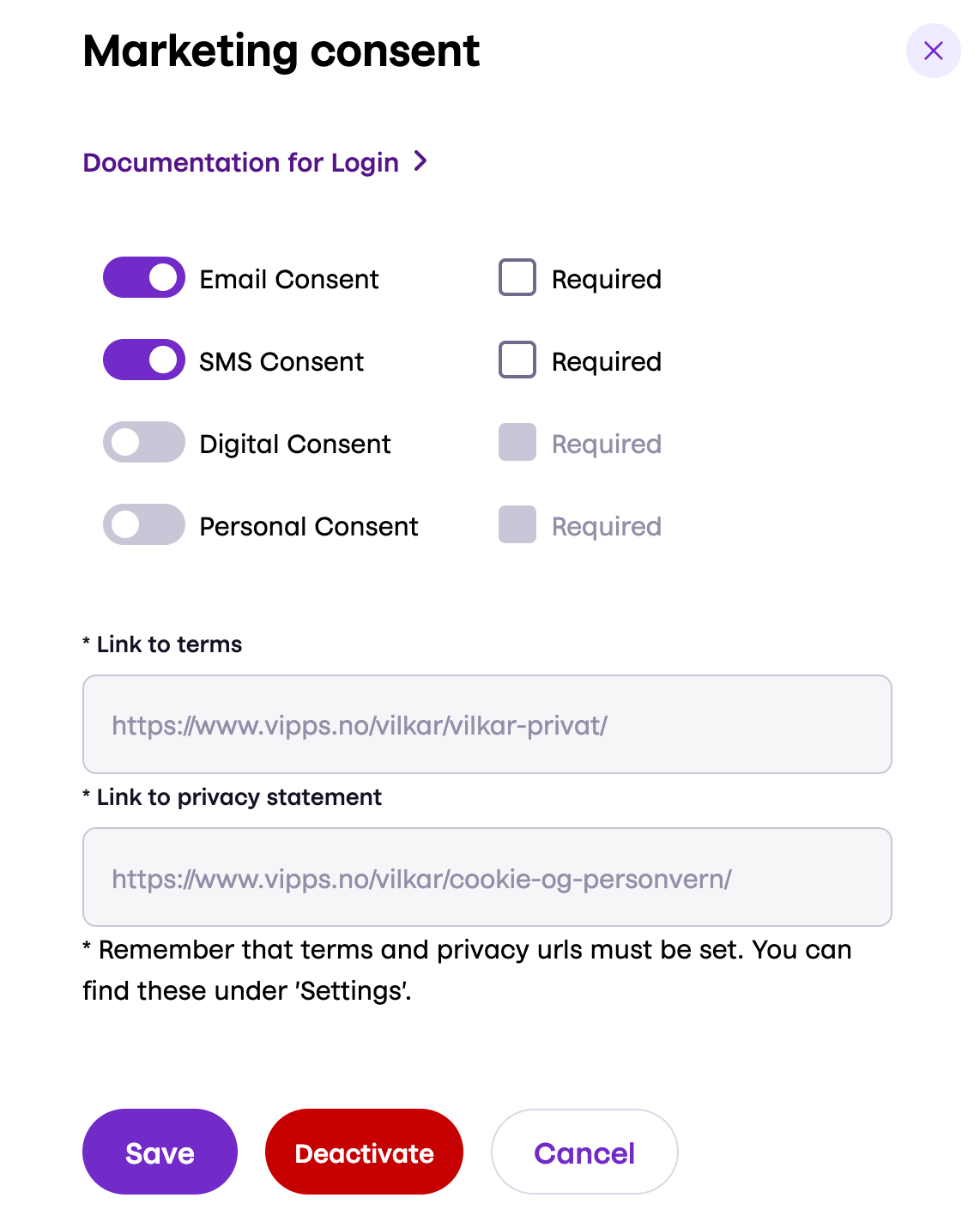Click the Marketing consent title
Screen dimensions: 980x1222
coord(281,51)
